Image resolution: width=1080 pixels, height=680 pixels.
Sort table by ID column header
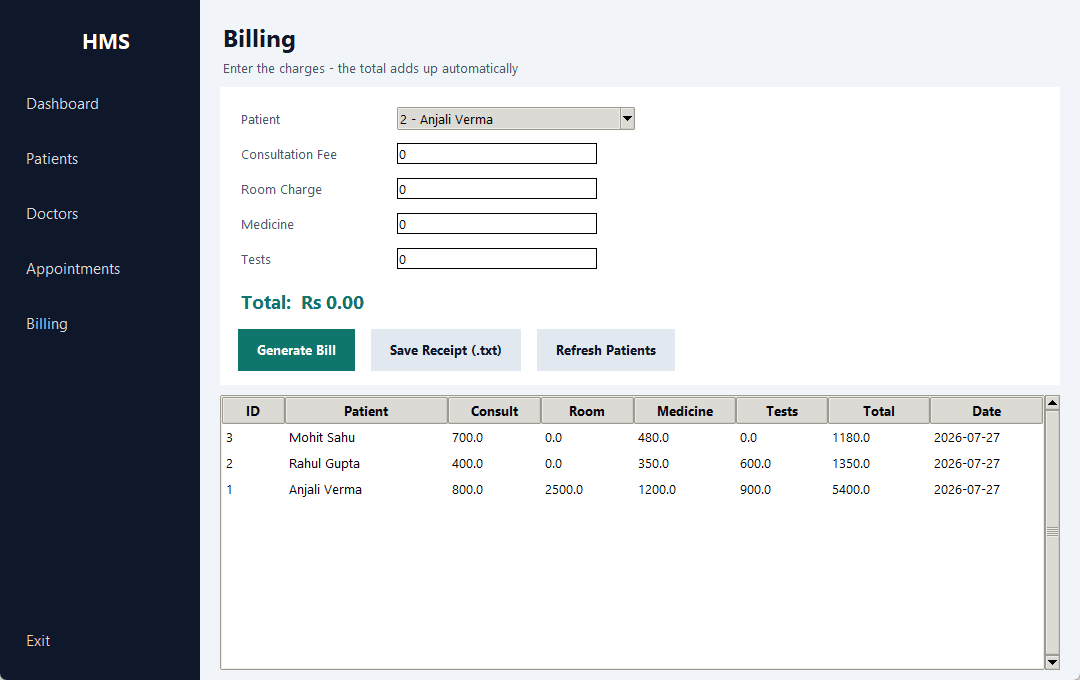coord(253,411)
